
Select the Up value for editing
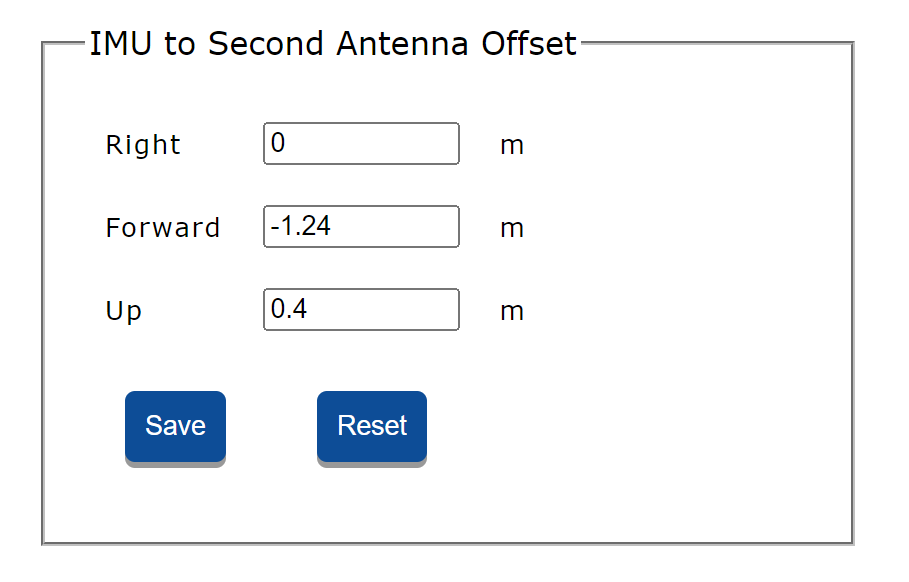pos(360,309)
